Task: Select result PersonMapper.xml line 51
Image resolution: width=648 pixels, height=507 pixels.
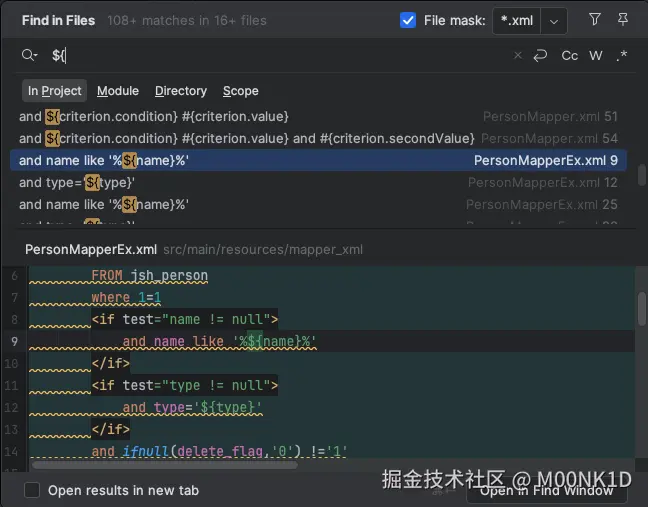Action: 318,117
